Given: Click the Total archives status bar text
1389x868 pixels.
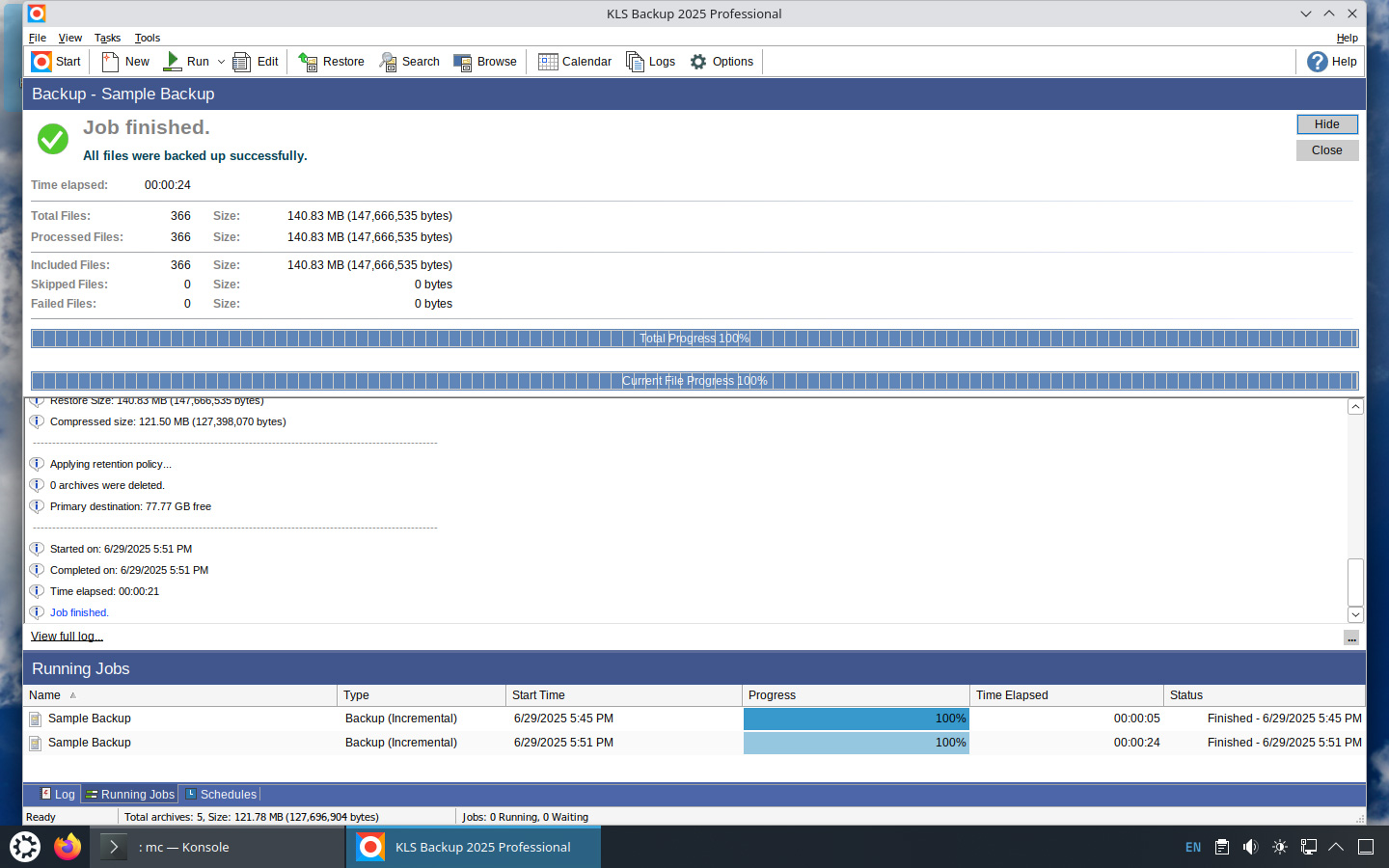Looking at the screenshot, I should click(x=252, y=817).
